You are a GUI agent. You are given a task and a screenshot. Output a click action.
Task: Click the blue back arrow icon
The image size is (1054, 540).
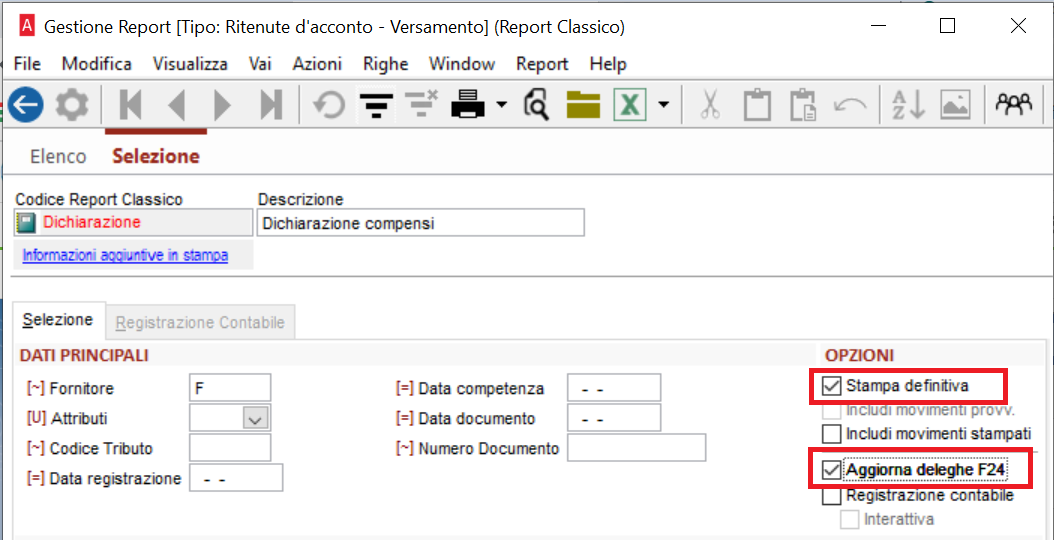(x=26, y=105)
